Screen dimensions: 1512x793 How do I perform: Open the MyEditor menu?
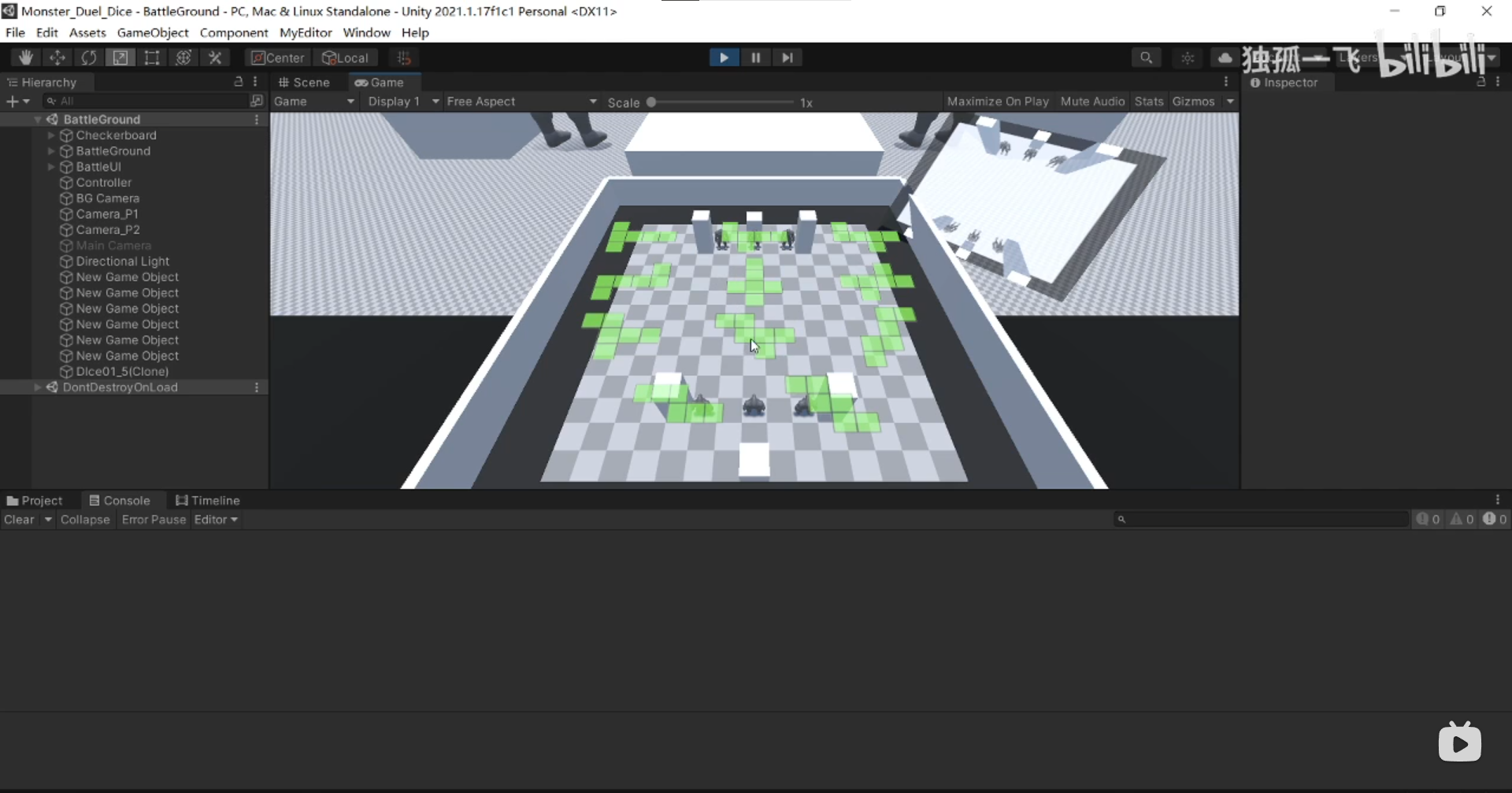(x=306, y=32)
